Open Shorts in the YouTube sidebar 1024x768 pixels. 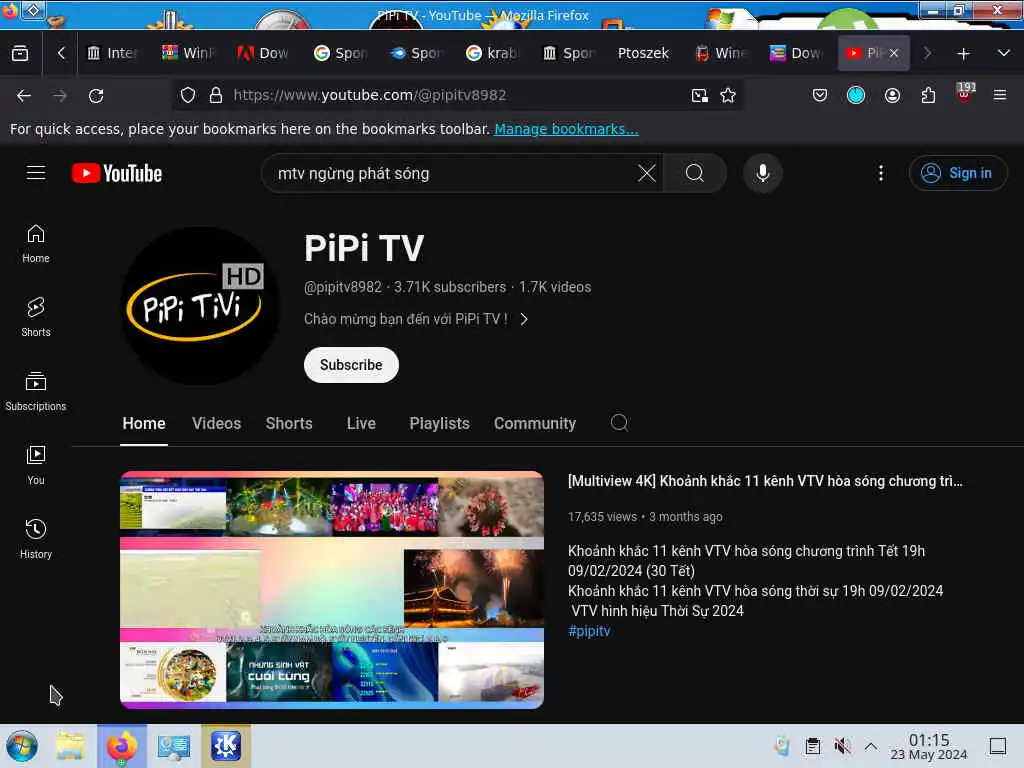(36, 317)
